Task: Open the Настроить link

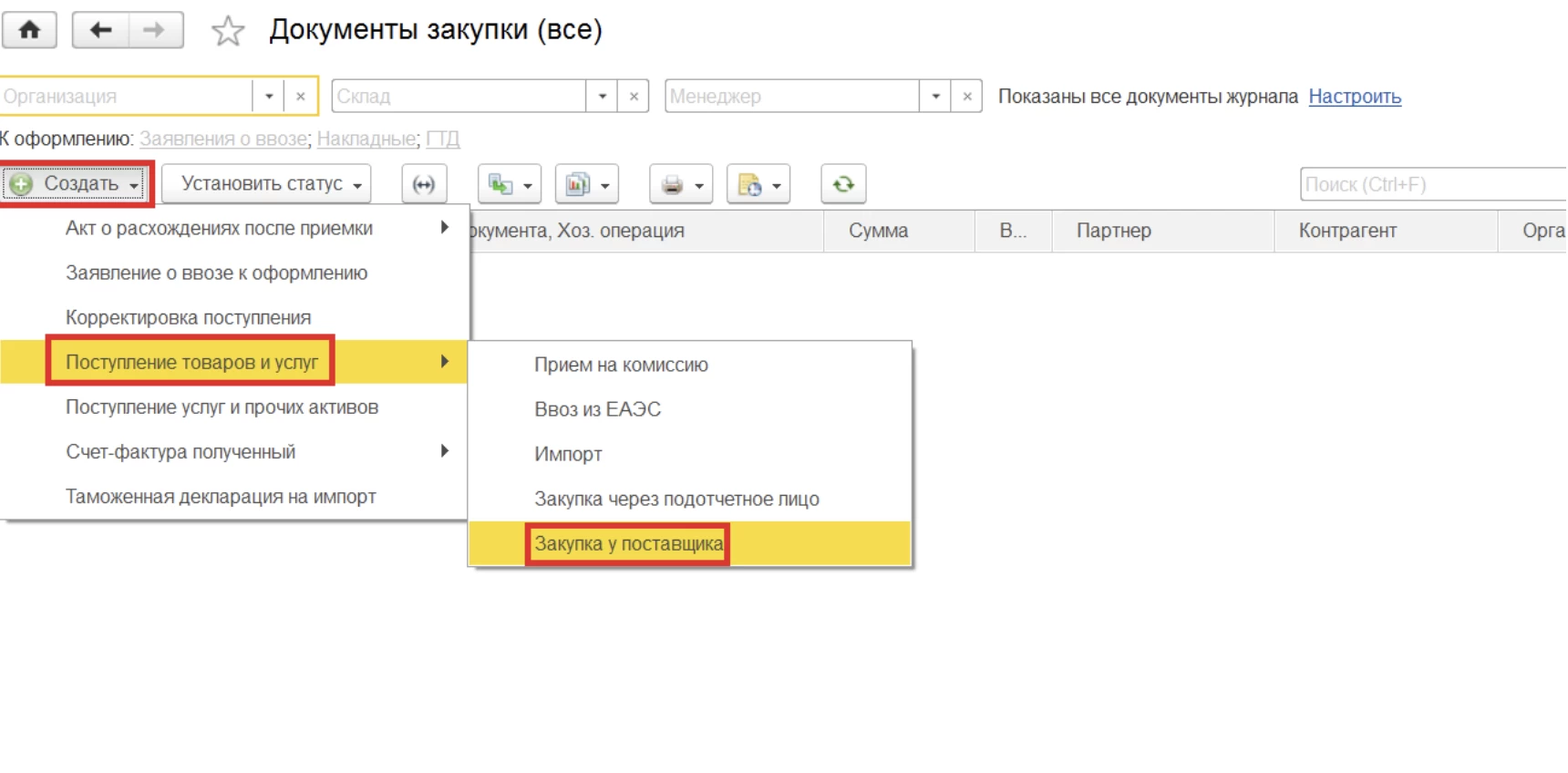Action: pos(1354,97)
